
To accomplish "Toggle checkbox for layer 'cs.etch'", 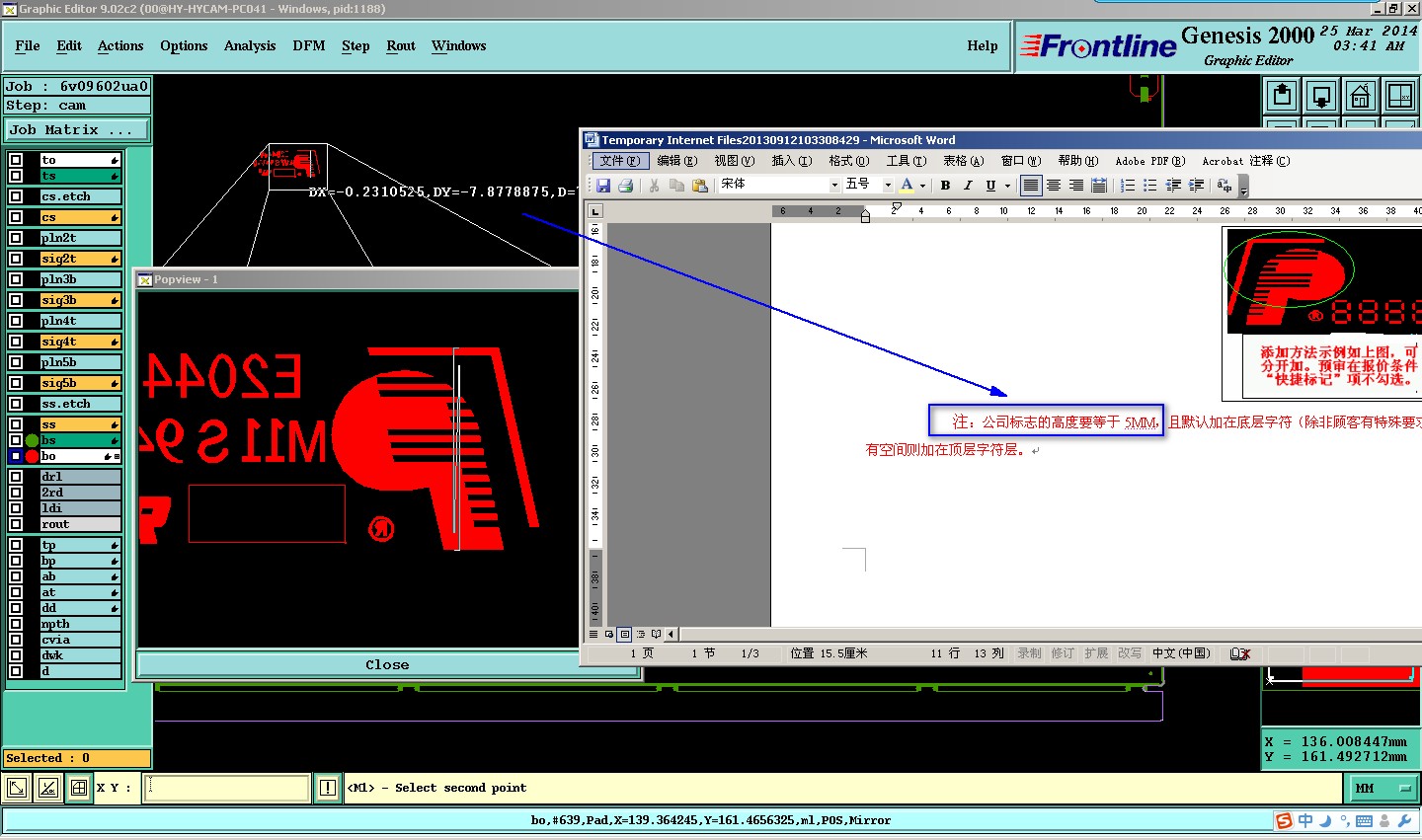I will [16, 196].
